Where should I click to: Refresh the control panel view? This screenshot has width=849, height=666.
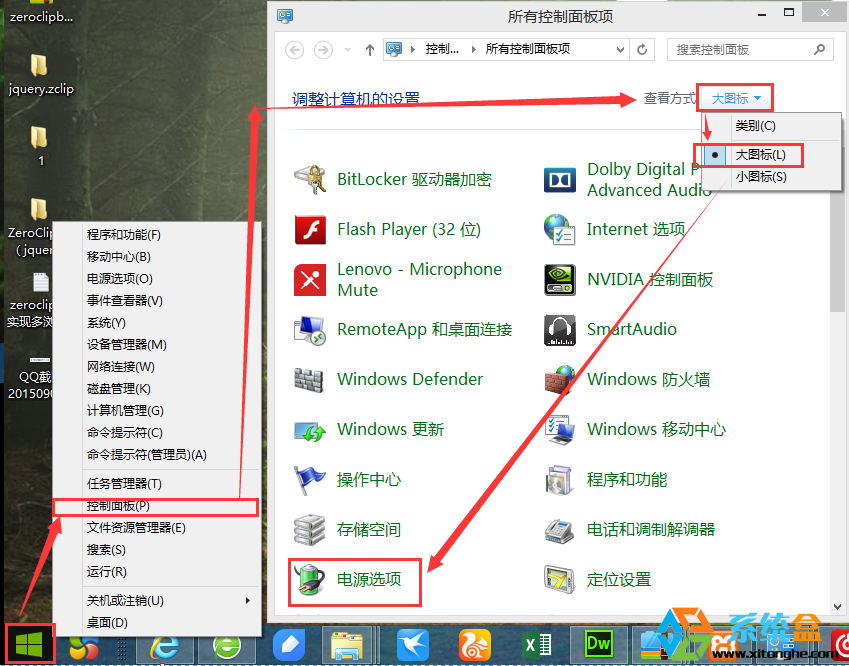[642, 50]
